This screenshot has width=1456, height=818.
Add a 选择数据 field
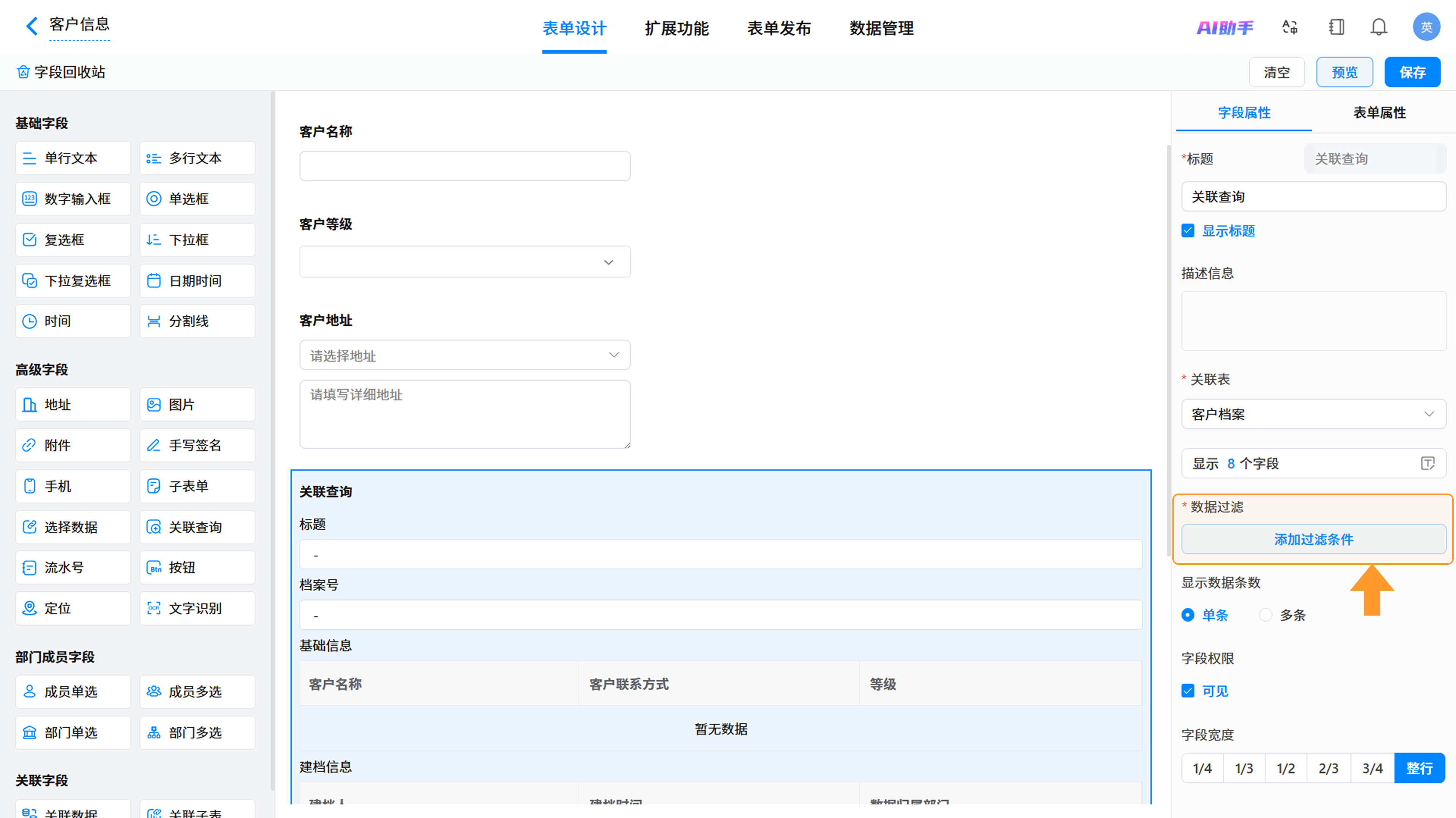[x=73, y=527]
